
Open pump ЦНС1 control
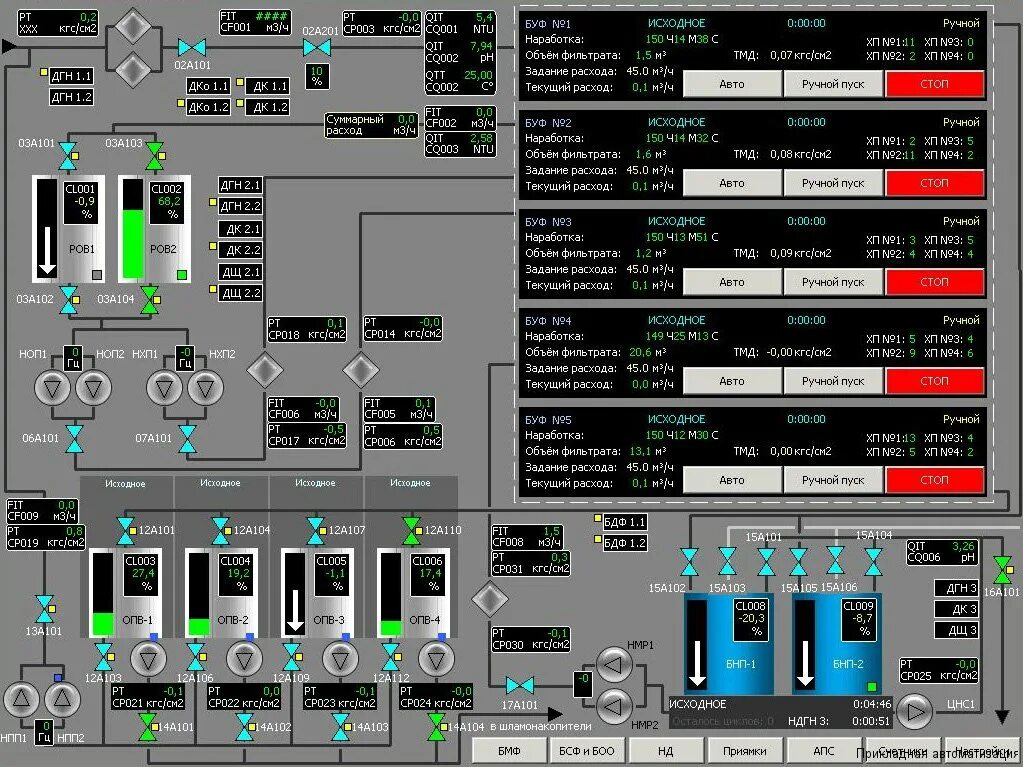(915, 712)
